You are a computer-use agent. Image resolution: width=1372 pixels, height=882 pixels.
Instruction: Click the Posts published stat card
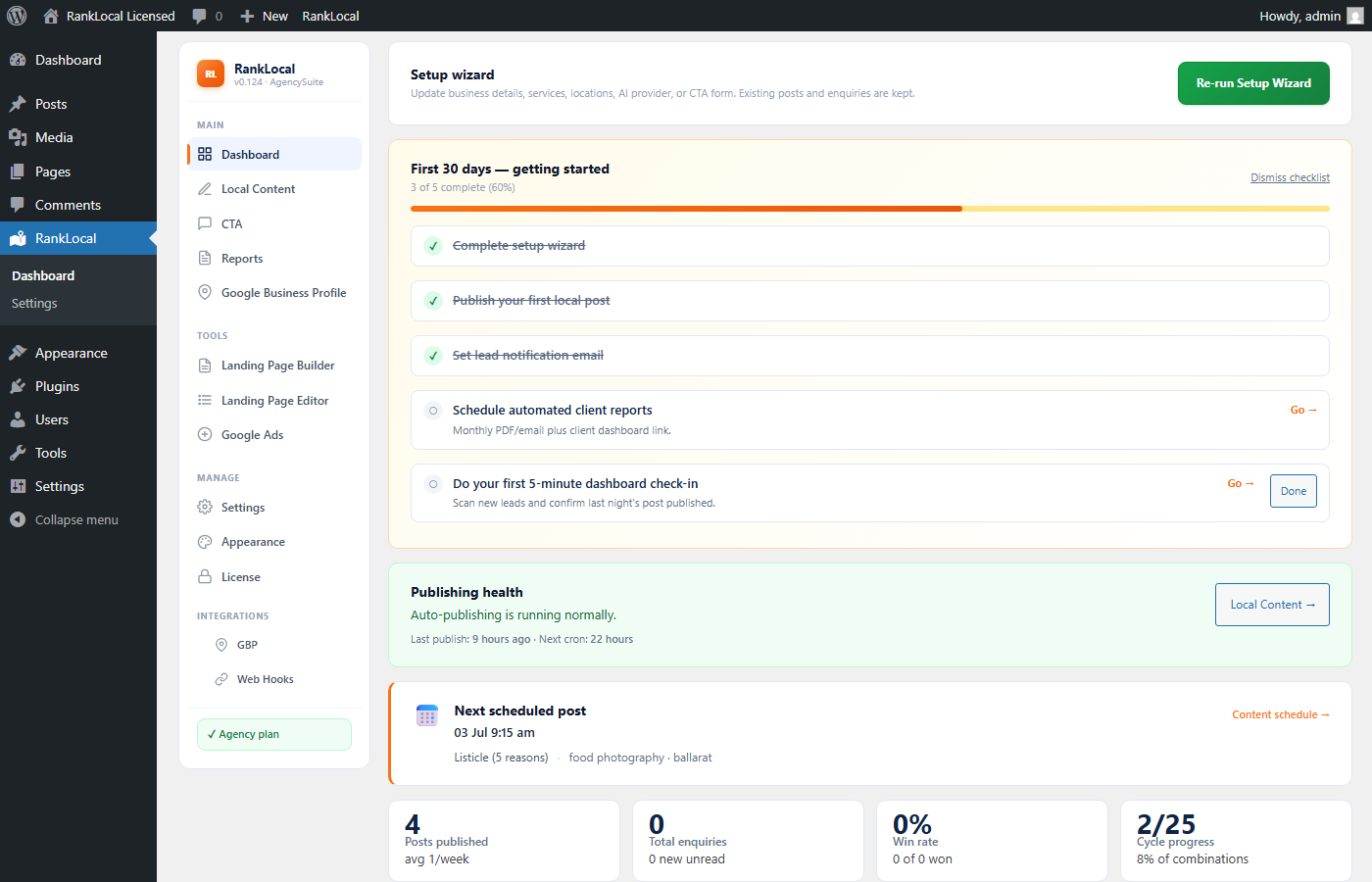point(505,841)
